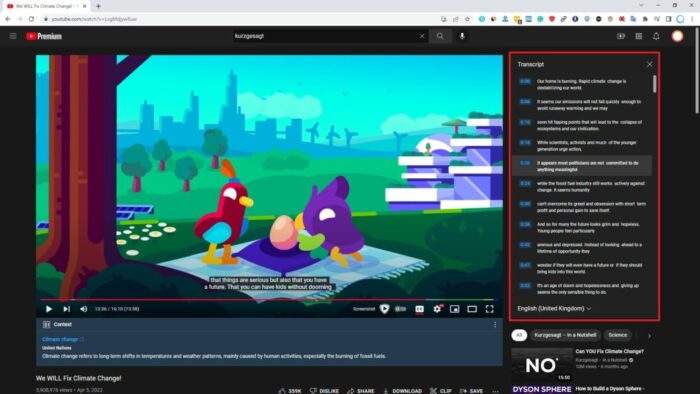Click the SHARE button

[361, 391]
